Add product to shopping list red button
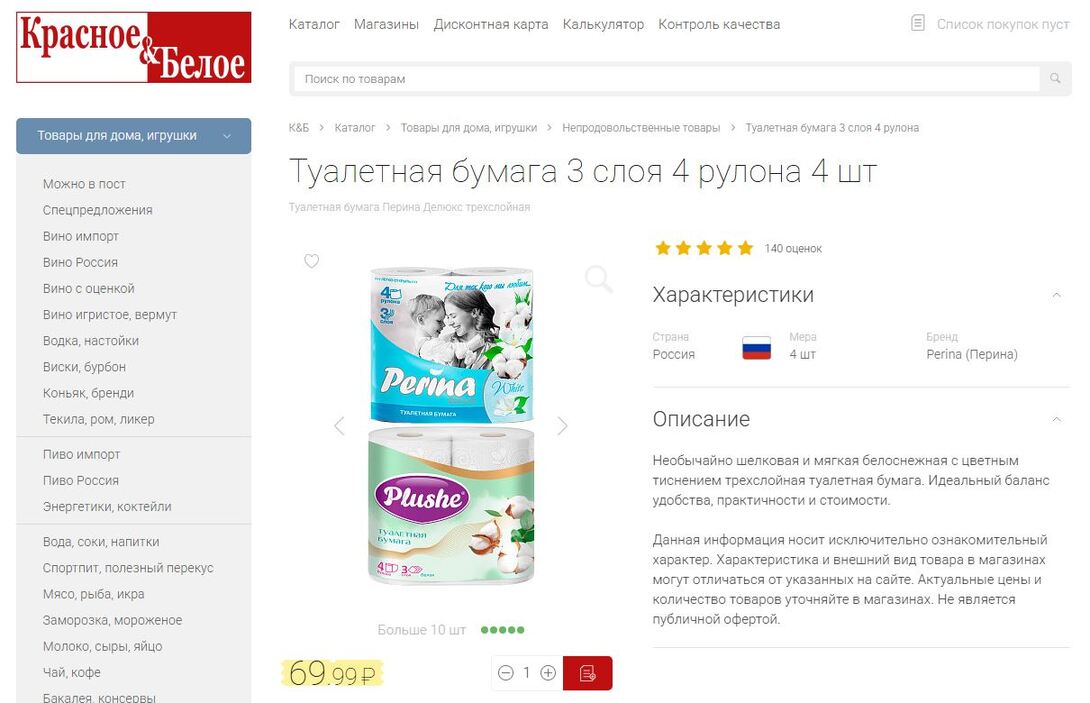Image resolution: width=1090 pixels, height=703 pixels. [587, 673]
